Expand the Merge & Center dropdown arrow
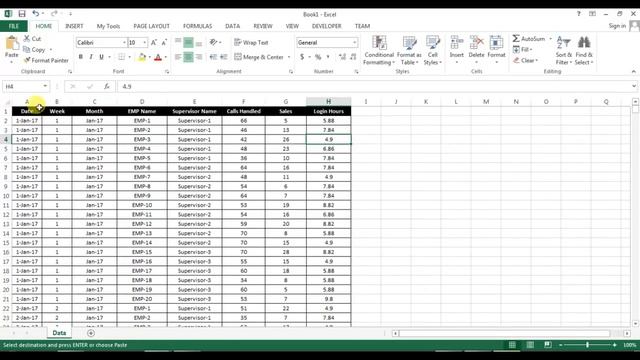This screenshot has height=360, width=640. [x=289, y=57]
